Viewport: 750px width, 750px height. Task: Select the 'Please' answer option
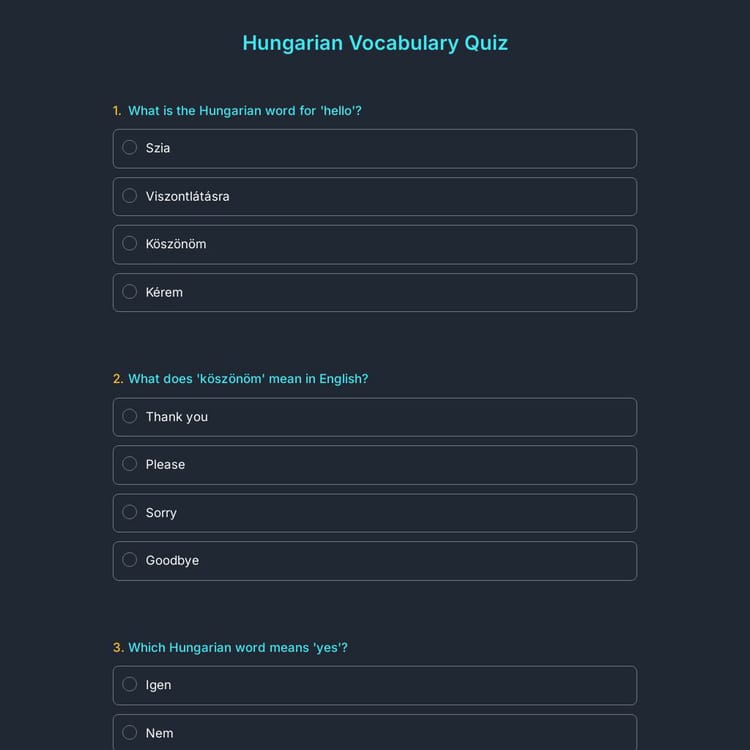coord(130,464)
